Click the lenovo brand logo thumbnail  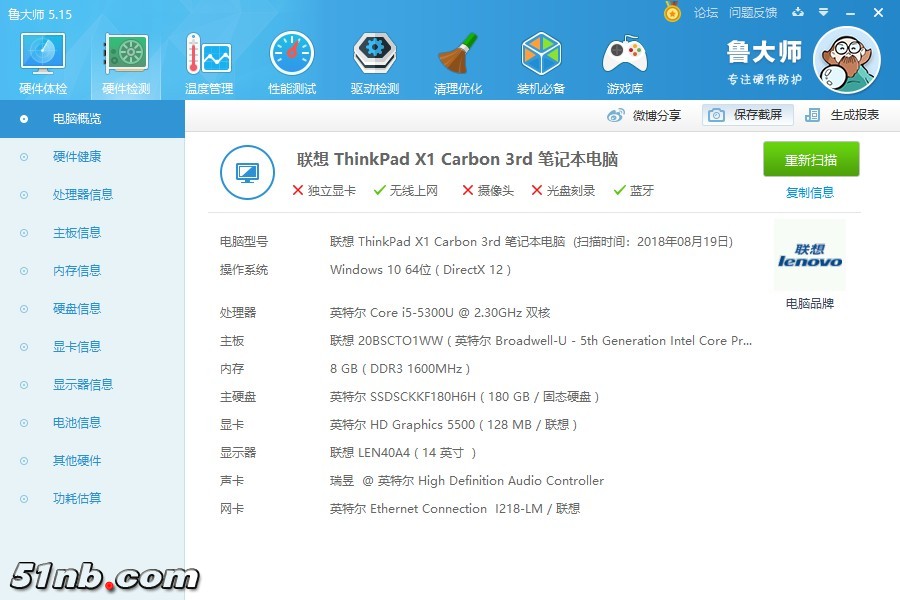[x=809, y=255]
